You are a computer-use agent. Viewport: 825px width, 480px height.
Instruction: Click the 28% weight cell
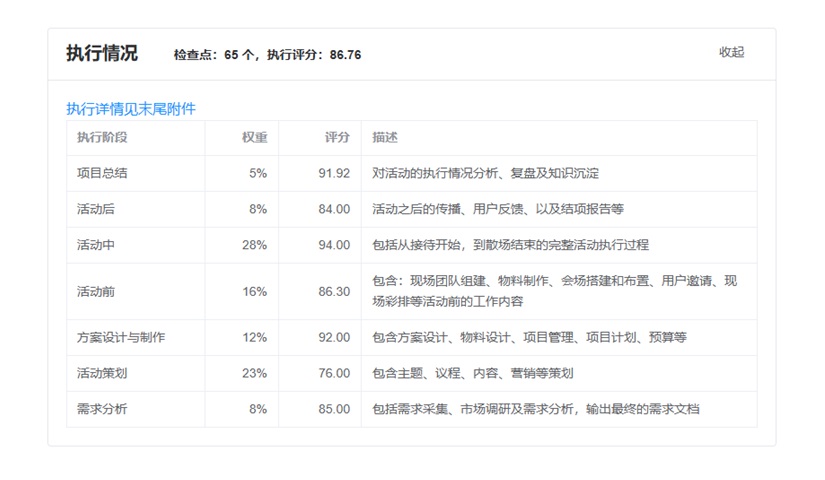(x=255, y=245)
